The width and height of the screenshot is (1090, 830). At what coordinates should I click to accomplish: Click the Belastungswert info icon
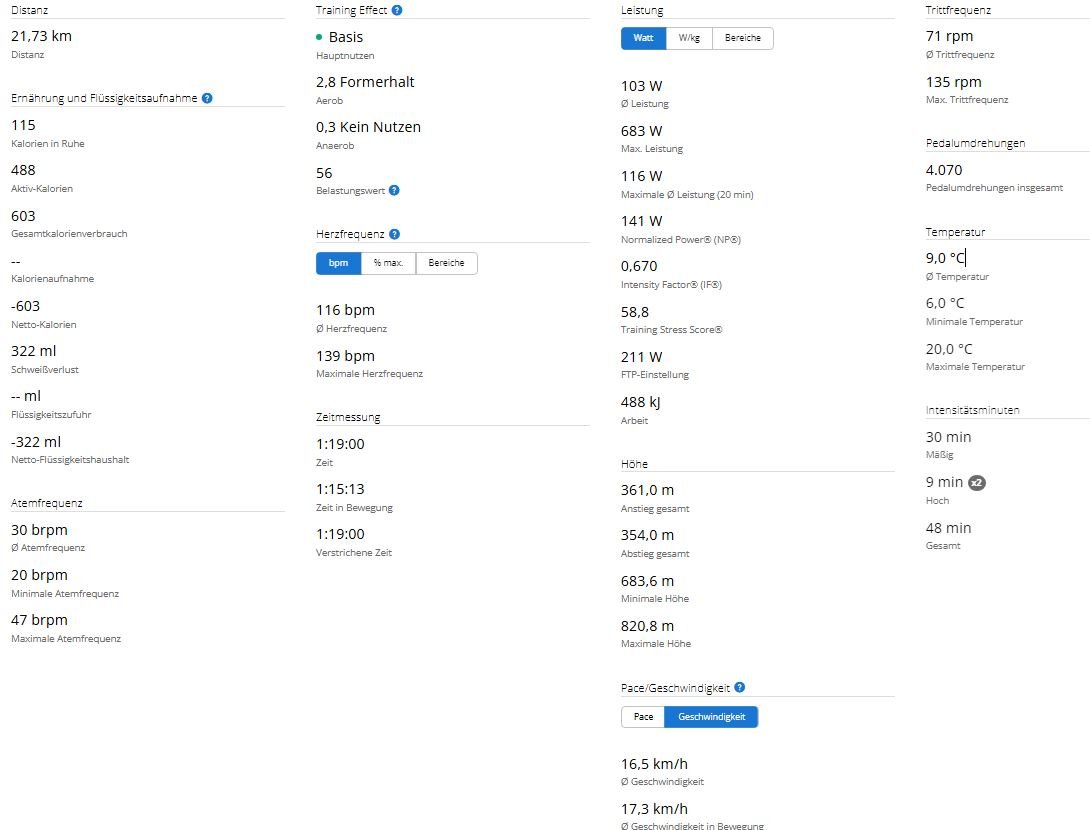[x=394, y=190]
